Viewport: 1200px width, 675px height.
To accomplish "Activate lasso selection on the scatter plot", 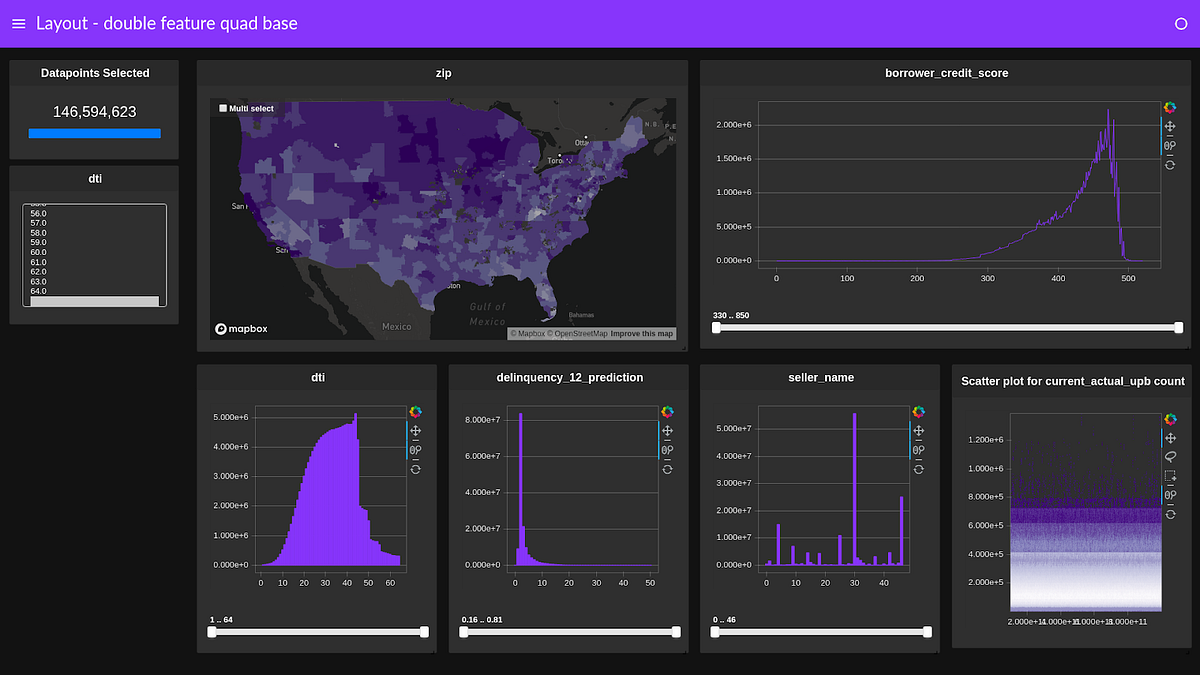I will click(1170, 456).
